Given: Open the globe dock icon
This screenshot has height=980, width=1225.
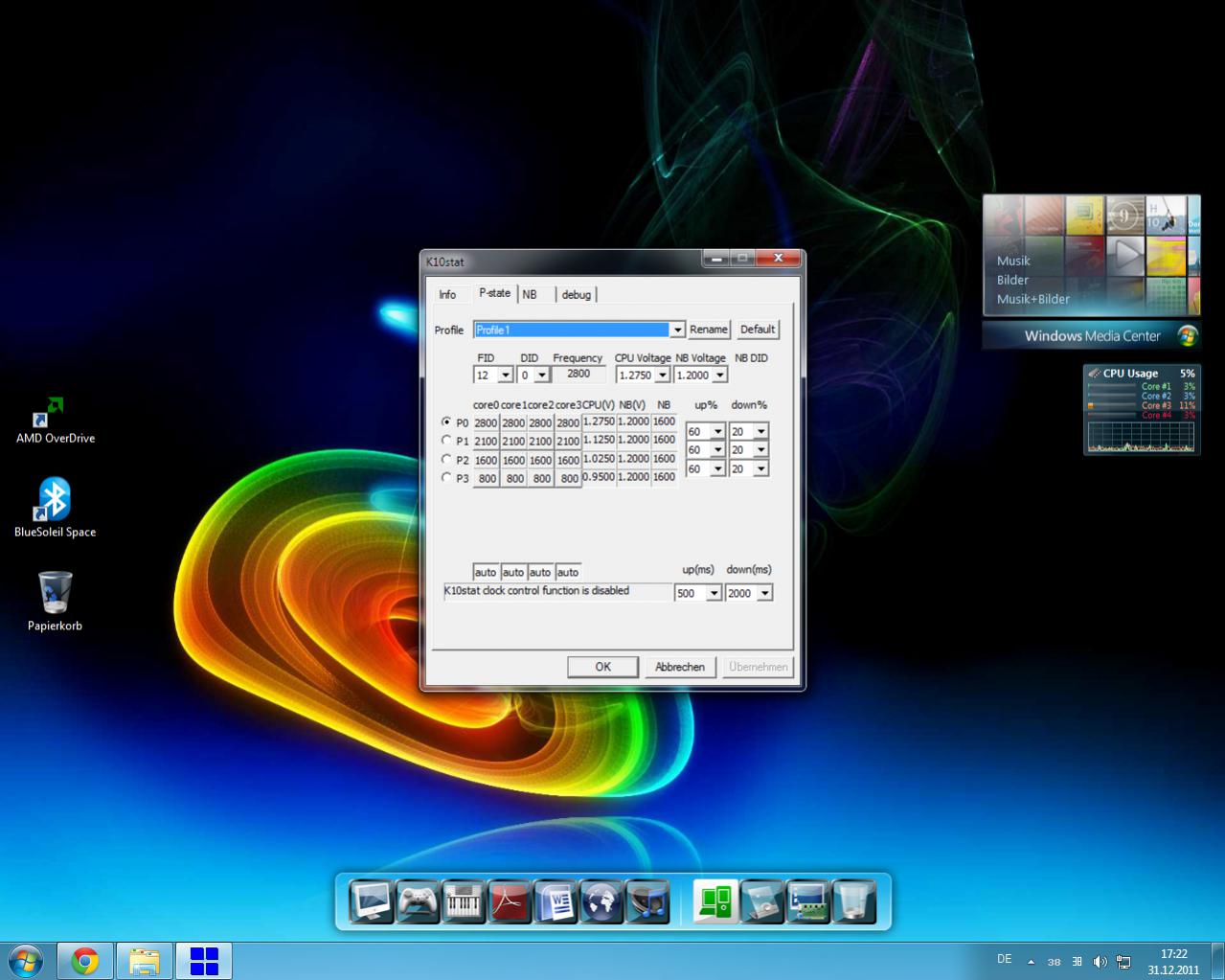Looking at the screenshot, I should [x=601, y=902].
